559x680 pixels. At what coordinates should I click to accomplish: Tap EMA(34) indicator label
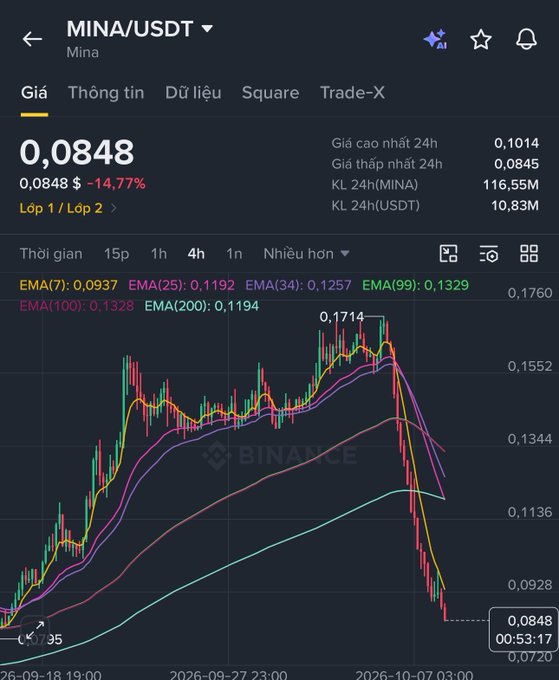pos(298,285)
